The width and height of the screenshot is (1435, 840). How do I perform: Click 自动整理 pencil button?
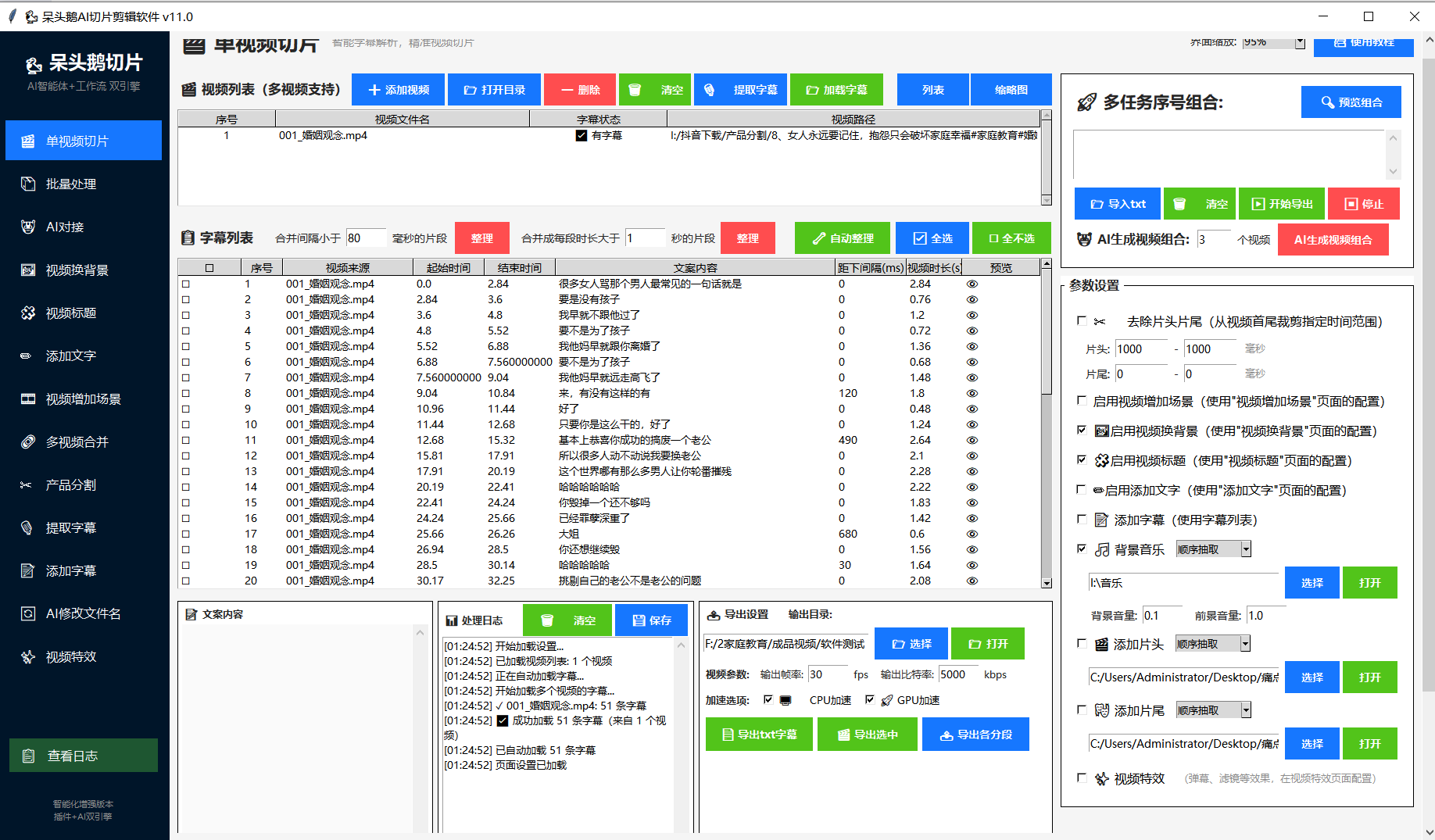[x=843, y=238]
